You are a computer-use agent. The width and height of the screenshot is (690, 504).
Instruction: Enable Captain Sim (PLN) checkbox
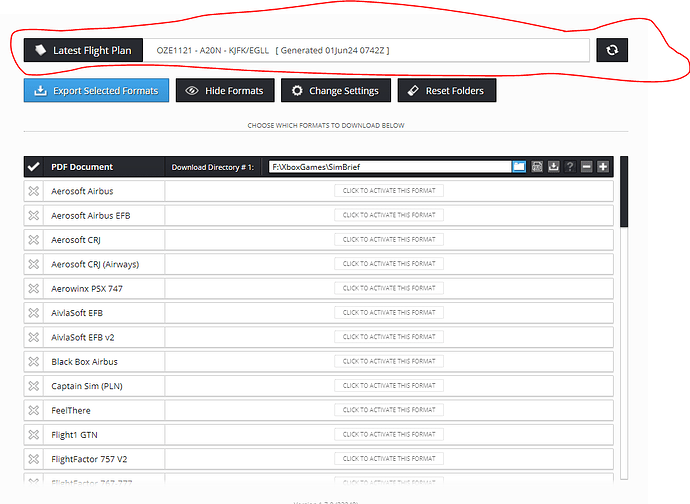tap(33, 386)
